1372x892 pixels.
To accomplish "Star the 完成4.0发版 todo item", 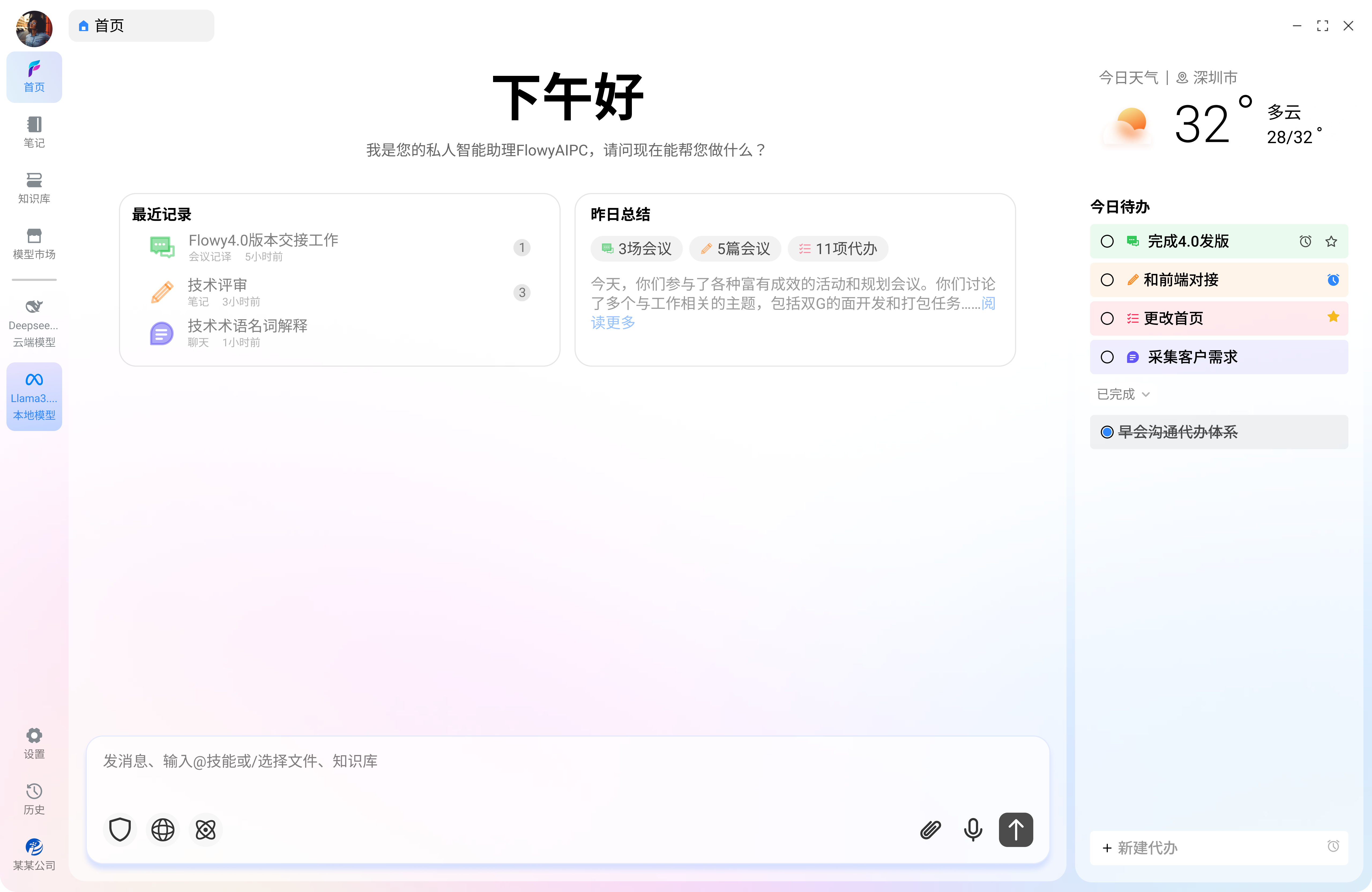I will tap(1332, 241).
